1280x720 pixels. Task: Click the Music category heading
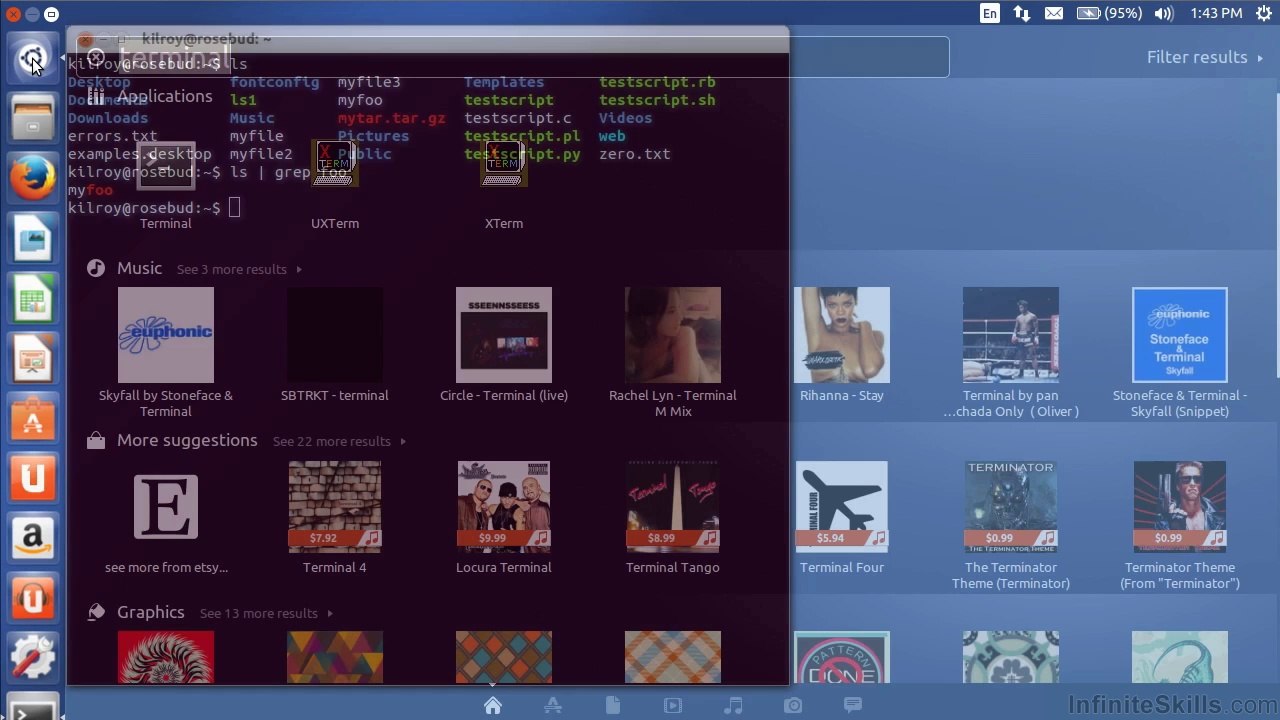(139, 268)
